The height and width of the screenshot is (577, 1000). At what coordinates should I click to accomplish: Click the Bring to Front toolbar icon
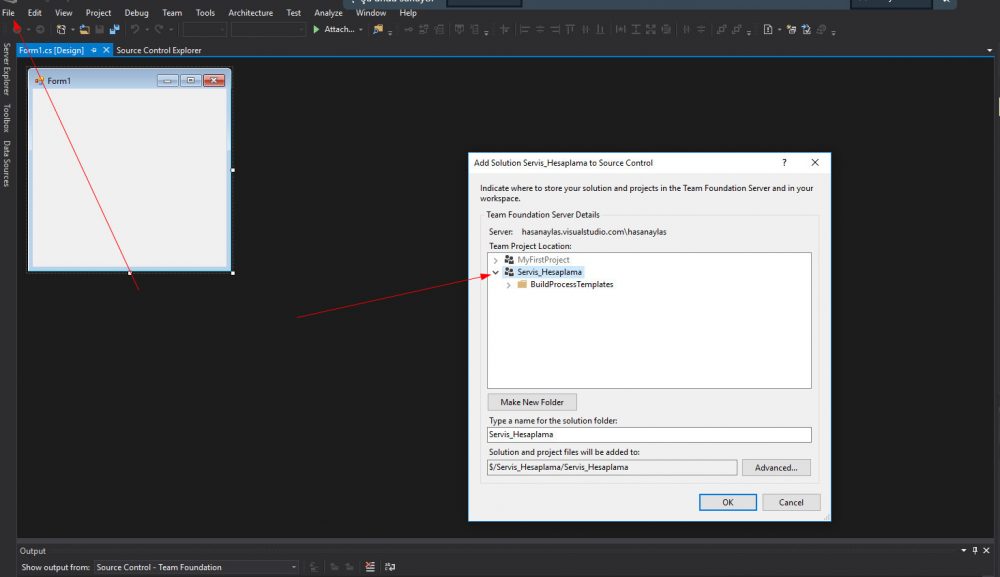pyautogui.click(x=721, y=29)
